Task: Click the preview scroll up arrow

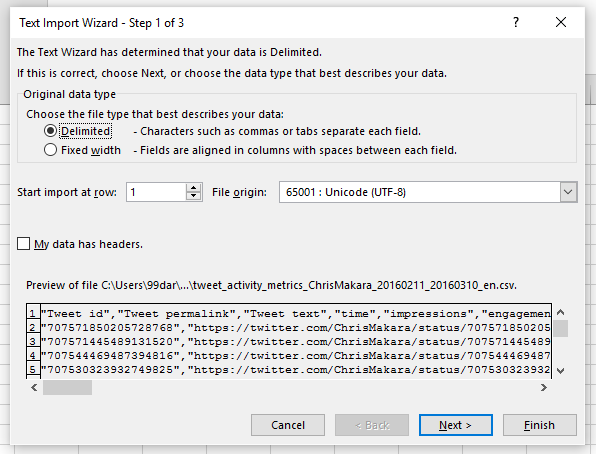Action: (560, 313)
